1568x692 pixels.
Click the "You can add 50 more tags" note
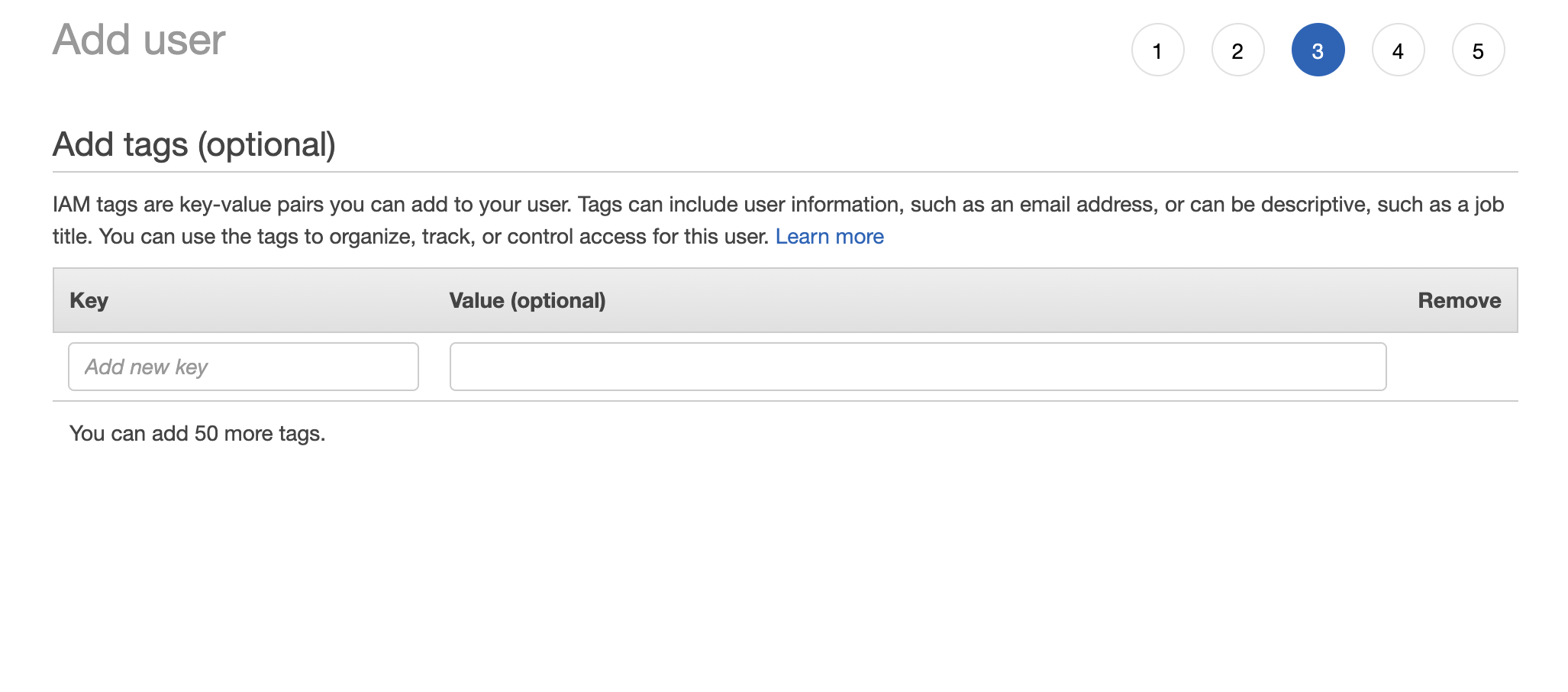click(197, 434)
